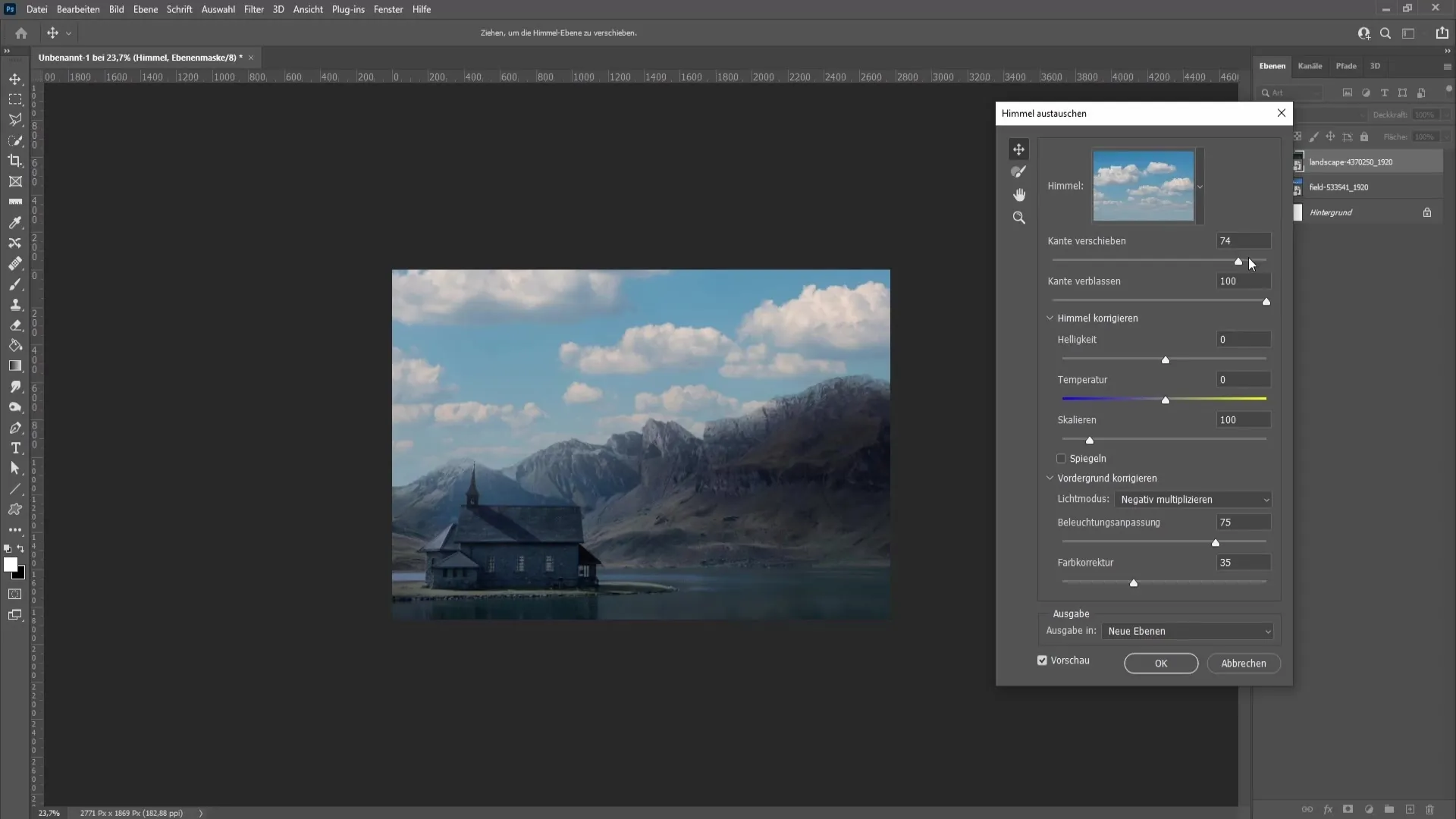This screenshot has height=819, width=1456.
Task: Select the Path Selection tool
Action: point(15,469)
